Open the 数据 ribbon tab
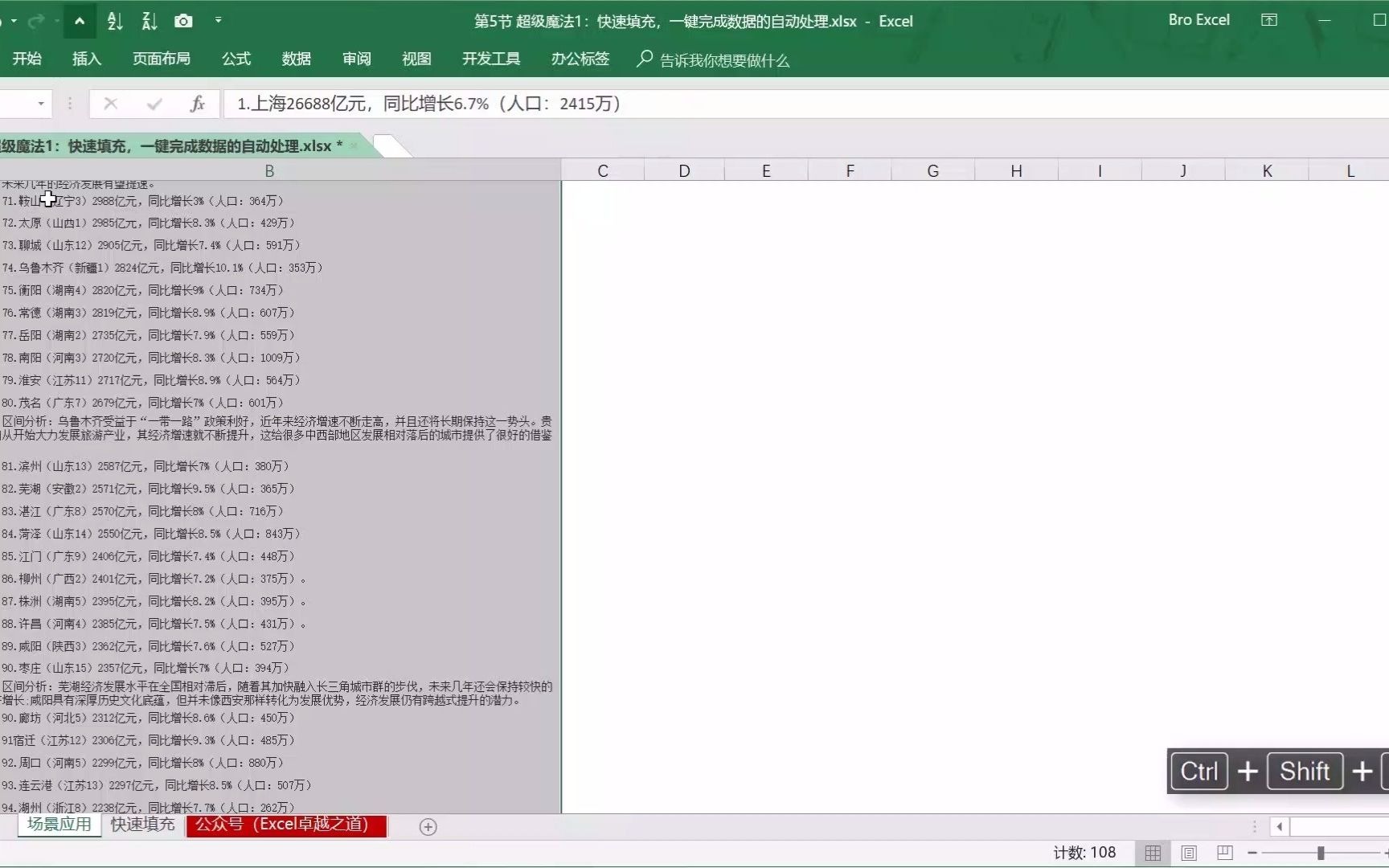This screenshot has width=1389, height=868. pyautogui.click(x=297, y=59)
